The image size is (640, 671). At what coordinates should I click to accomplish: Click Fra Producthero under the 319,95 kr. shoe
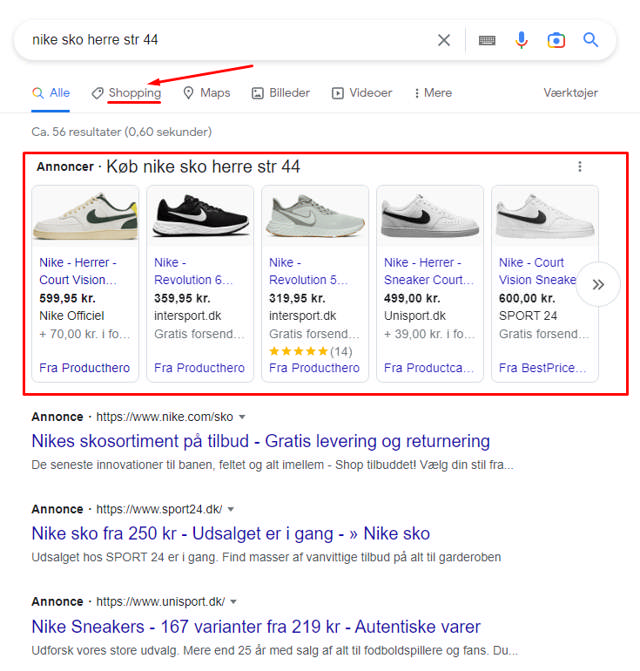(314, 368)
